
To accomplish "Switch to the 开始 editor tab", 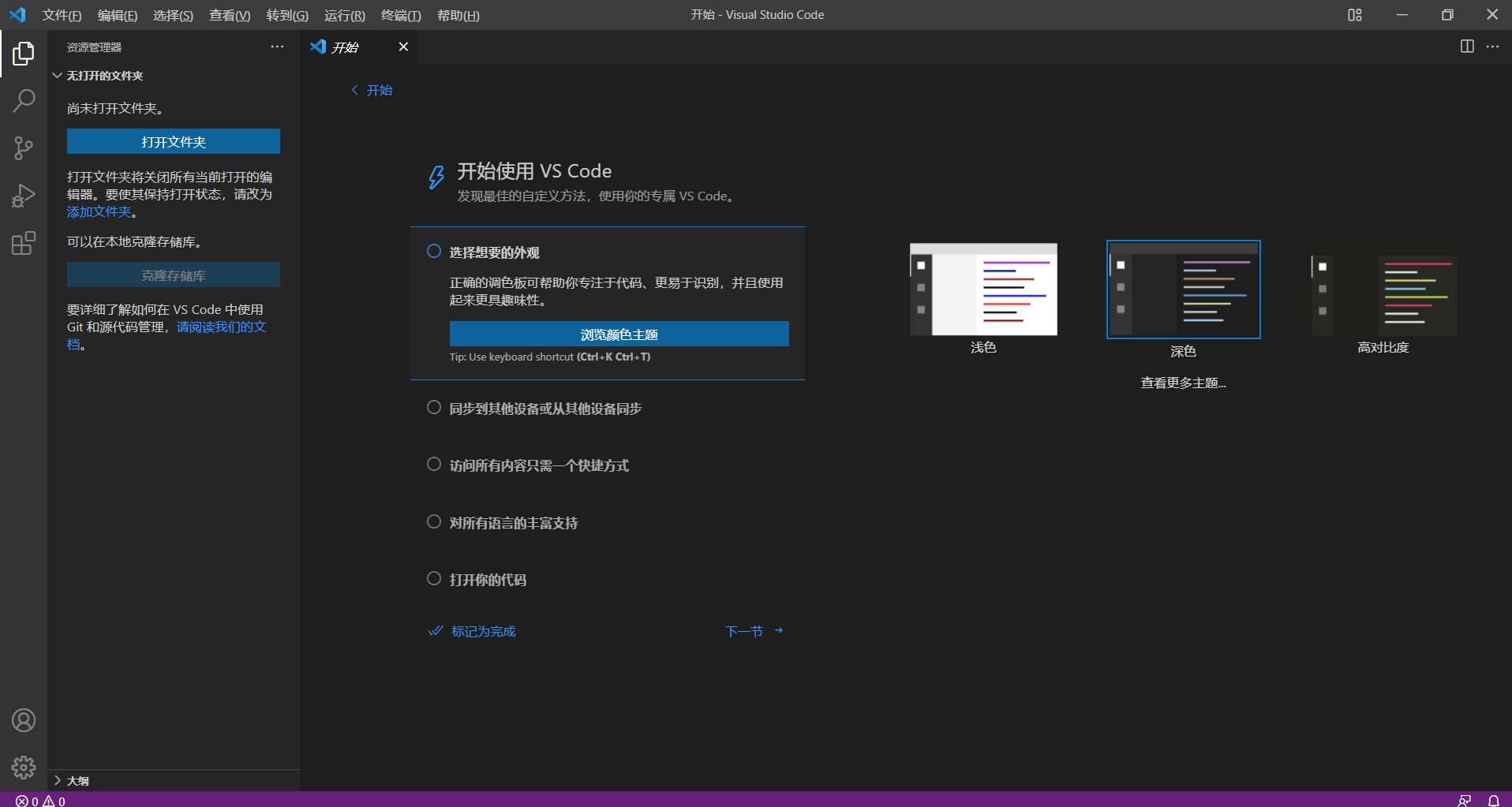I will 359,47.
